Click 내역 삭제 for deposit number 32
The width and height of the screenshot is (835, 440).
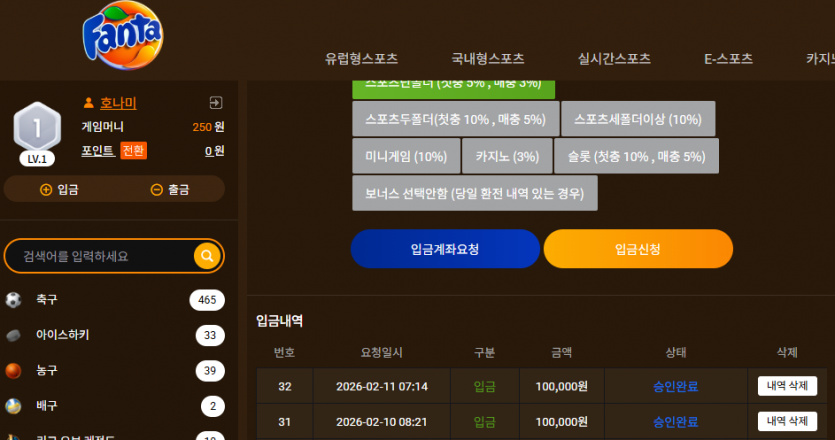pos(787,386)
